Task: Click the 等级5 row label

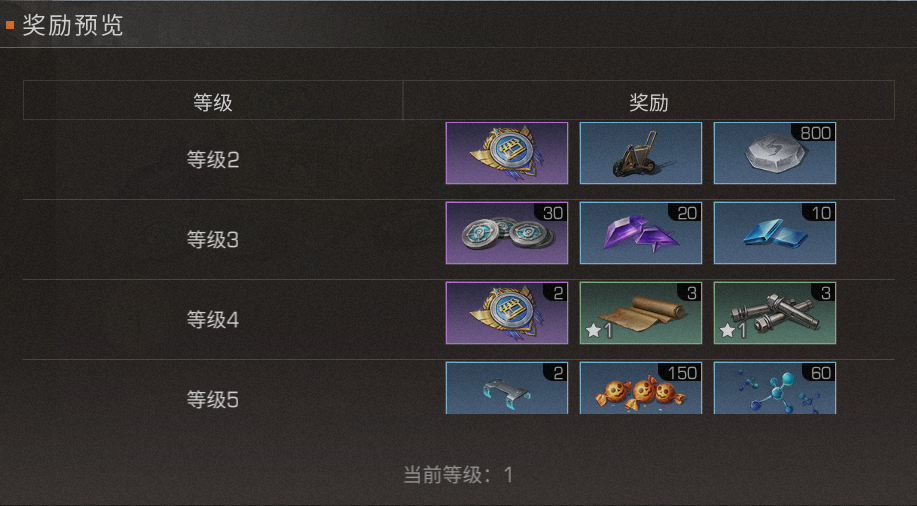Action: [x=213, y=400]
